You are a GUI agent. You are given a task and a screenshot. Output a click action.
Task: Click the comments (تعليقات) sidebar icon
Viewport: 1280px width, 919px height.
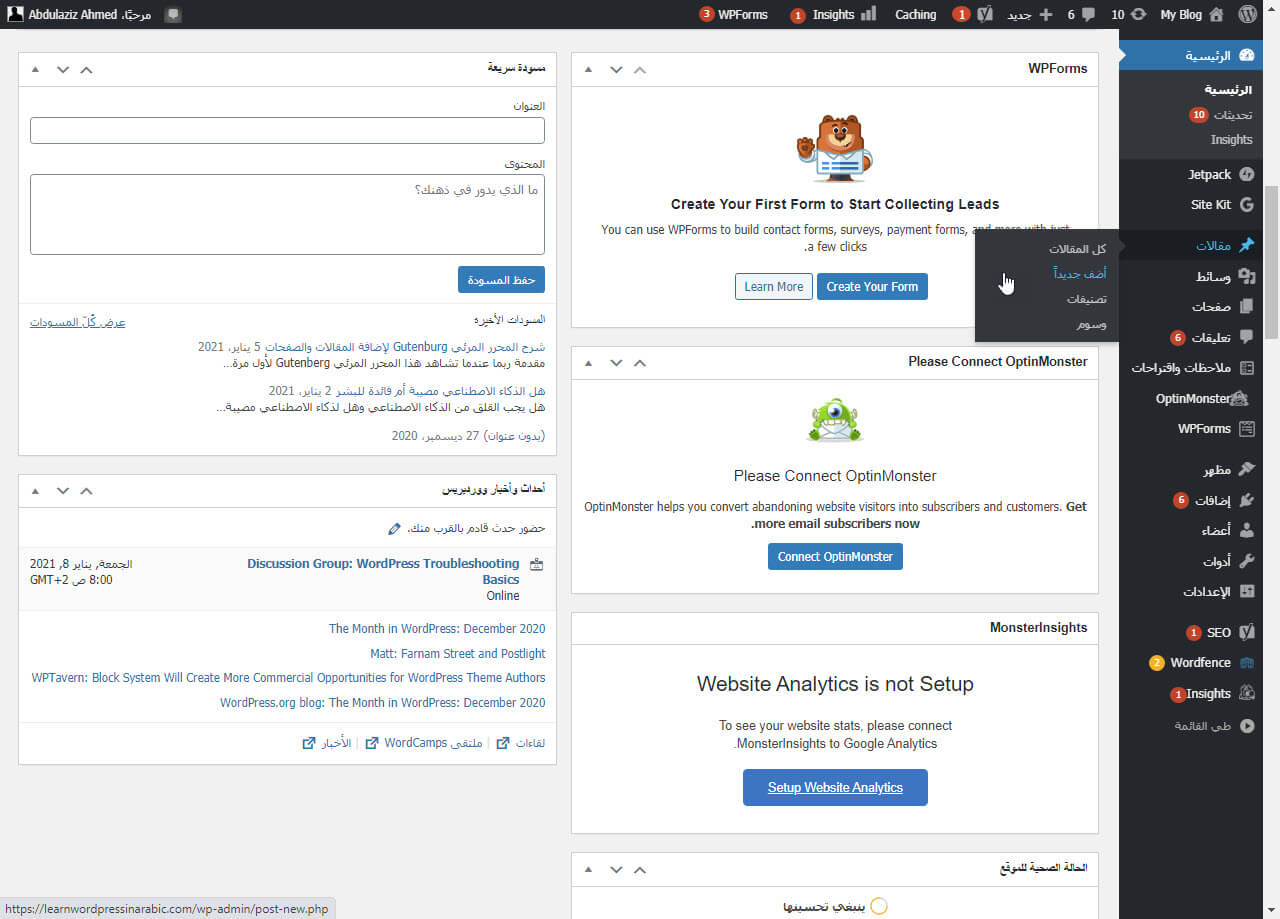(1246, 337)
